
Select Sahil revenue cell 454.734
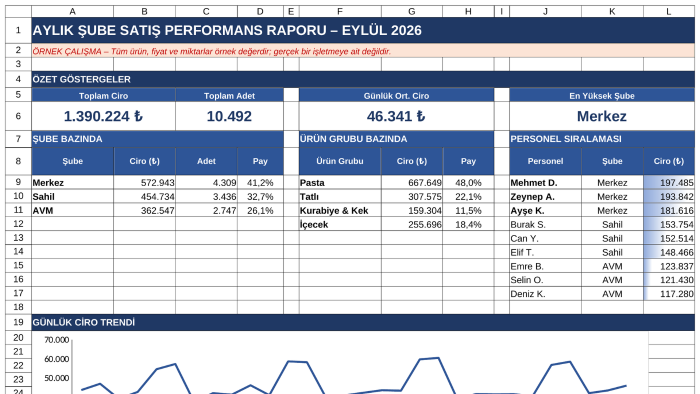point(144,196)
